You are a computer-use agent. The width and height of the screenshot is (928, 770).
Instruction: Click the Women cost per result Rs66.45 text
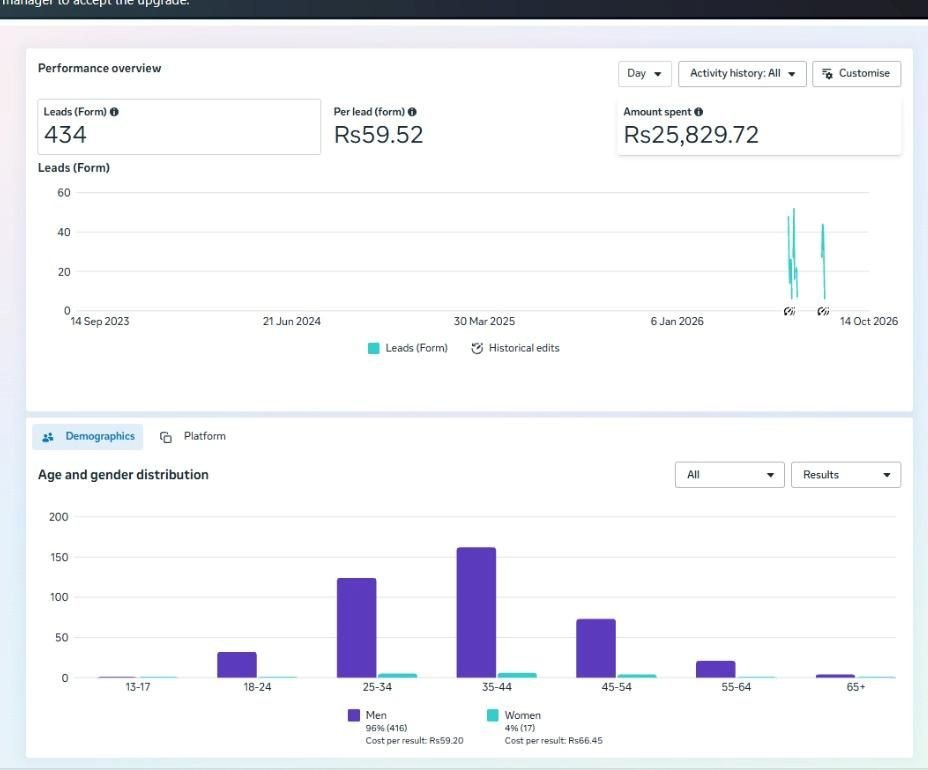click(553, 740)
